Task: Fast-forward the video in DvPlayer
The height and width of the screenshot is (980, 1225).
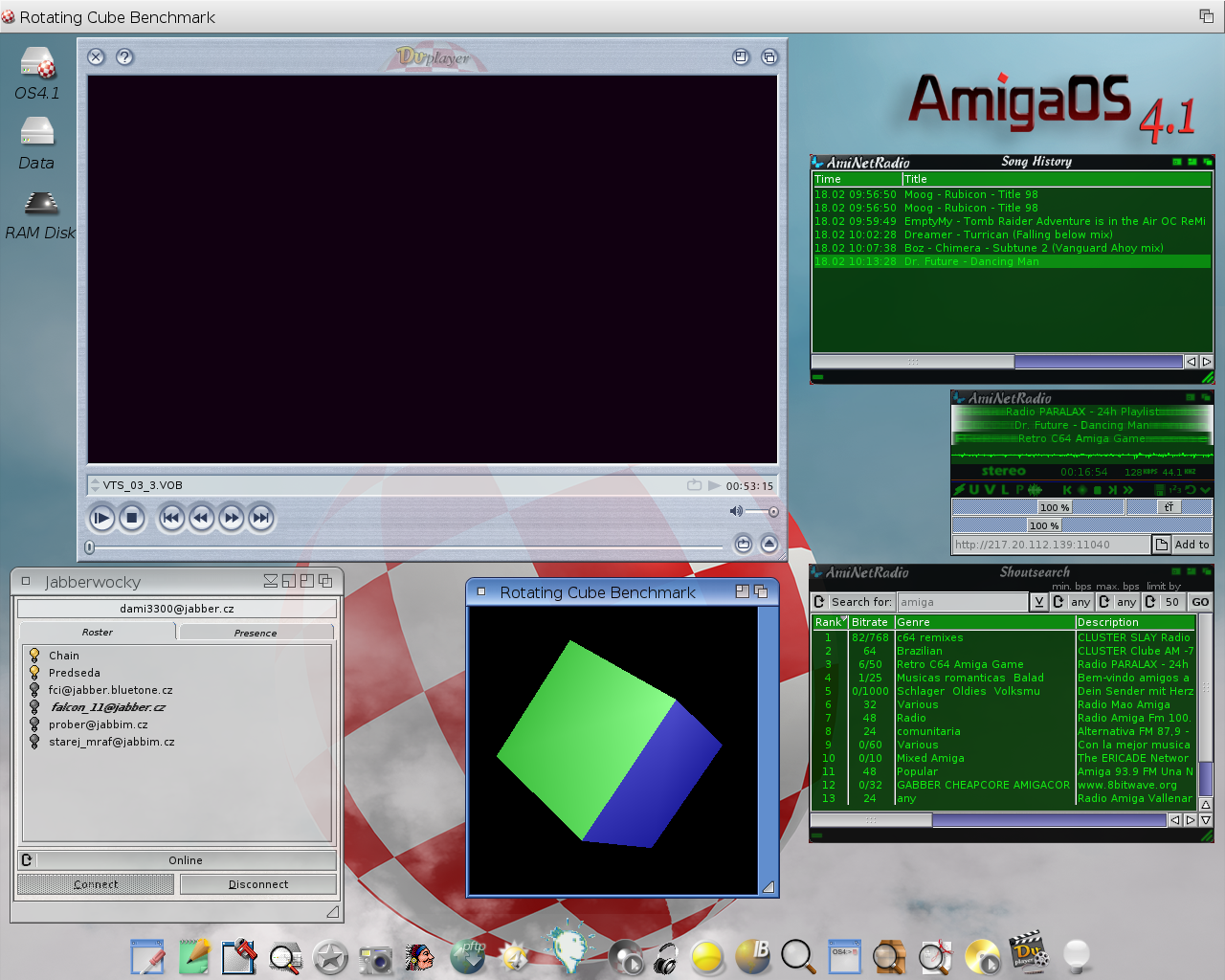Action: pos(232,518)
